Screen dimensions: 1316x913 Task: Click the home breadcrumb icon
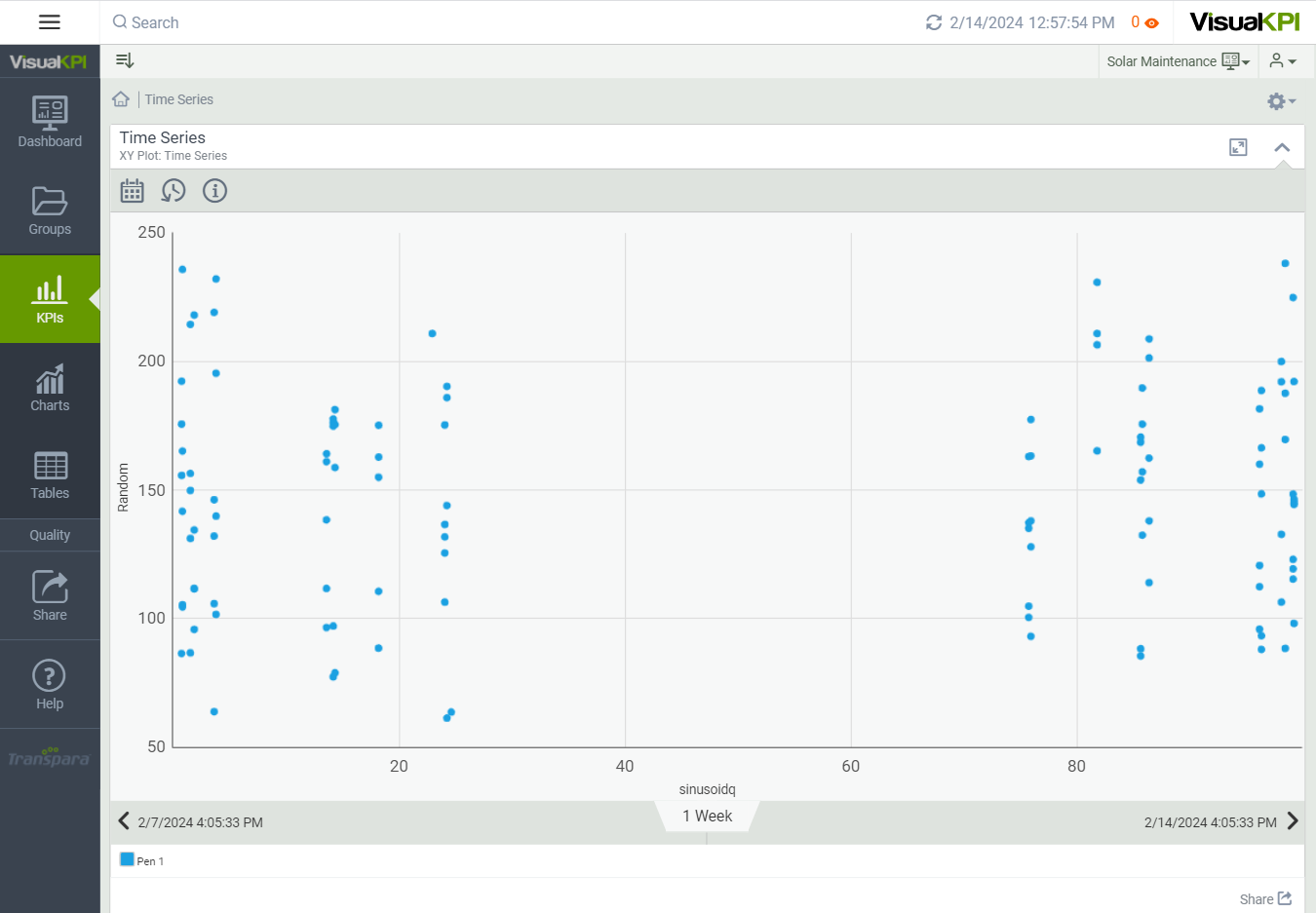click(x=121, y=99)
